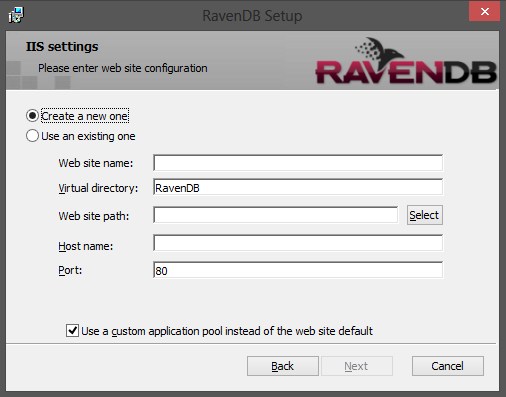Go to previous step with Back button
This screenshot has height=397, width=506.
(283, 366)
